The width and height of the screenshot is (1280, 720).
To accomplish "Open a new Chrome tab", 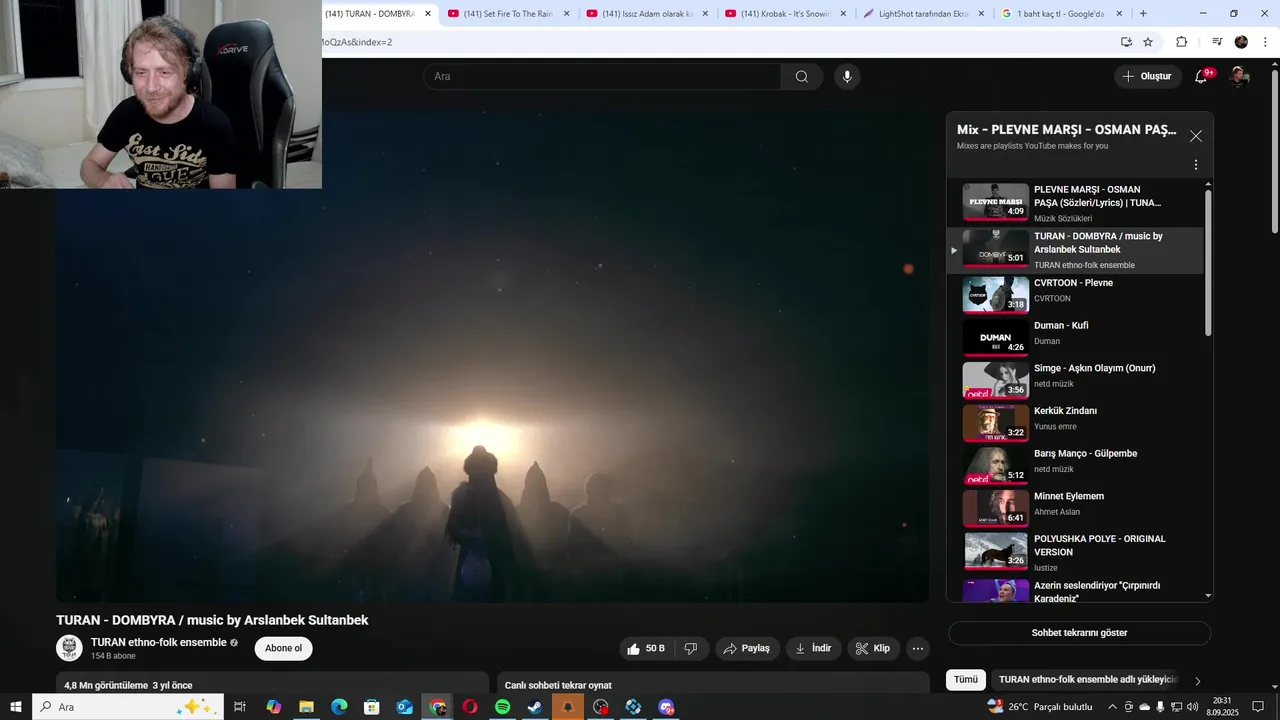I will point(1143,14).
